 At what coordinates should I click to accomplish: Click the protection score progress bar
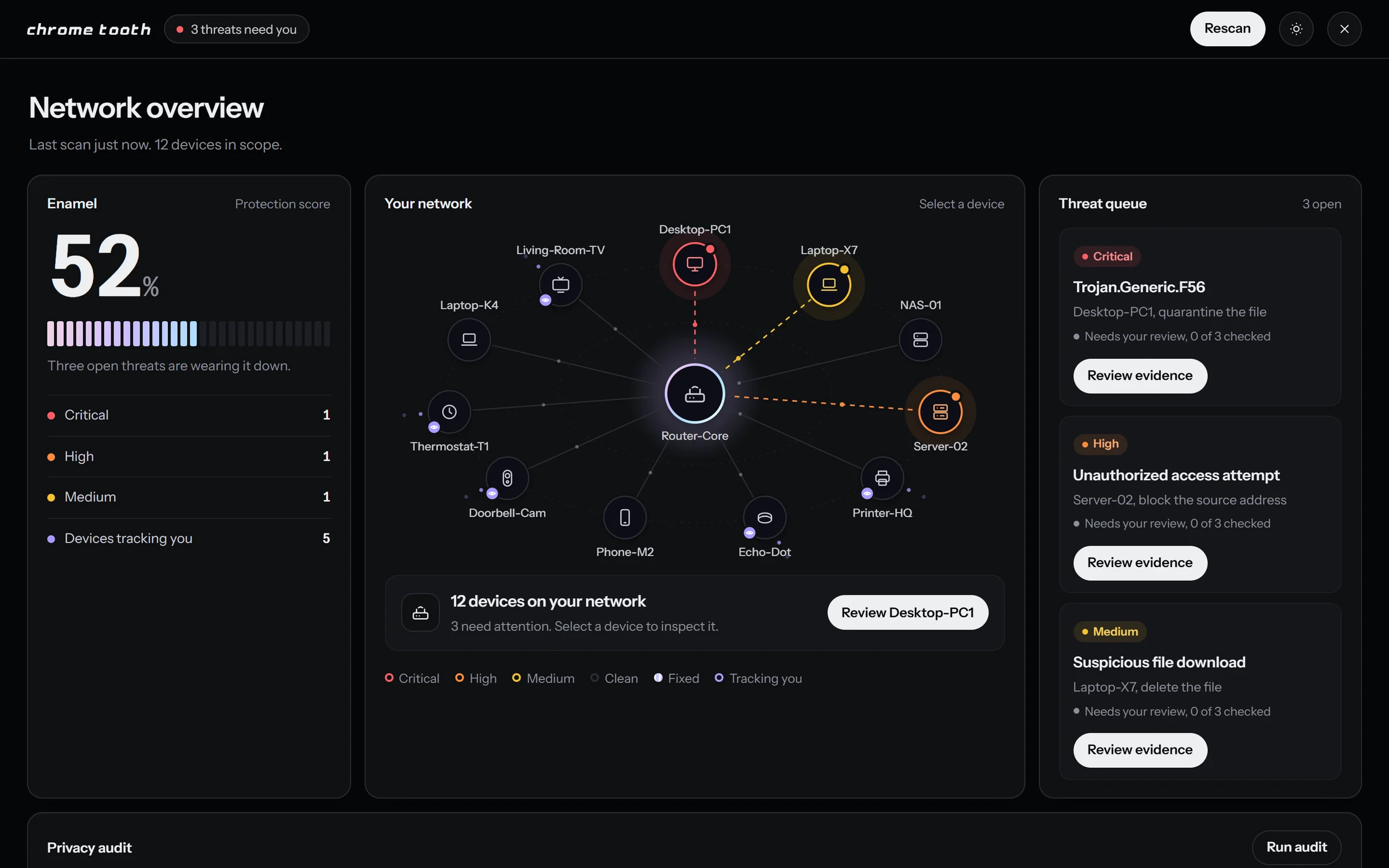(189, 334)
